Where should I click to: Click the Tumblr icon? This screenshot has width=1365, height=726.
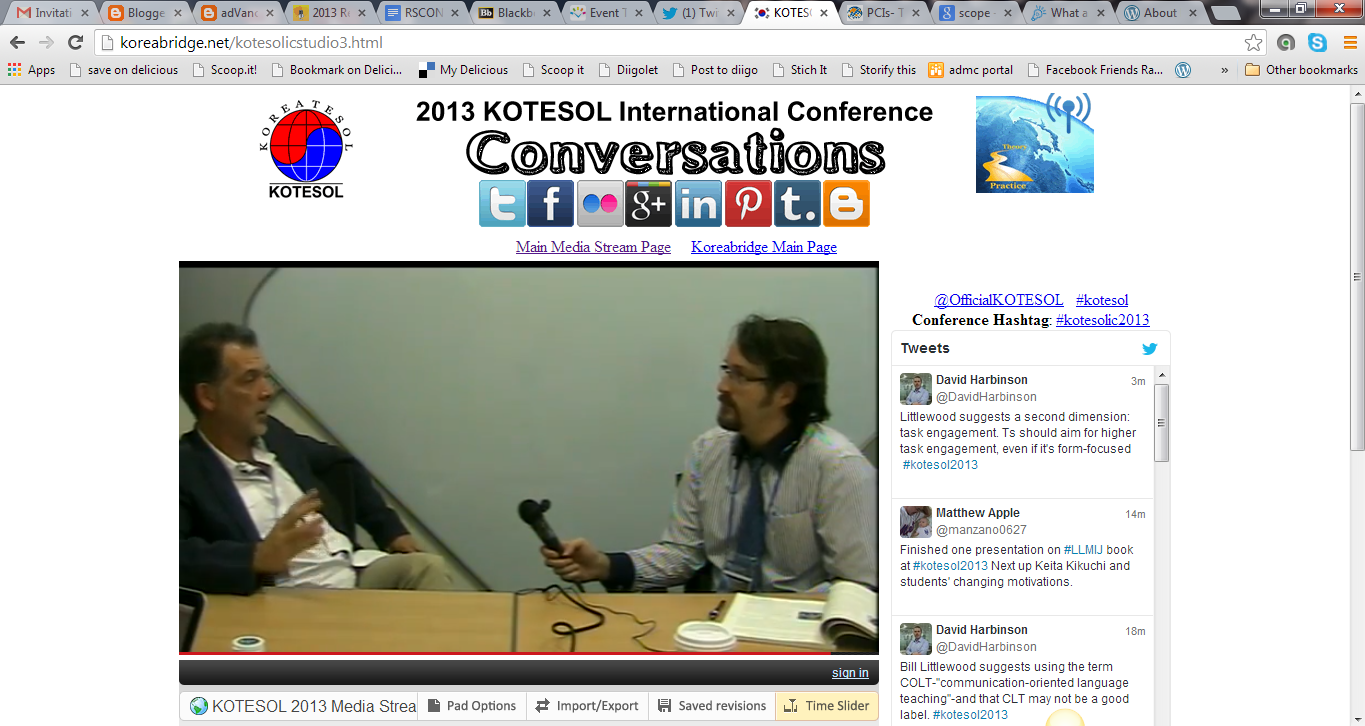pos(796,204)
